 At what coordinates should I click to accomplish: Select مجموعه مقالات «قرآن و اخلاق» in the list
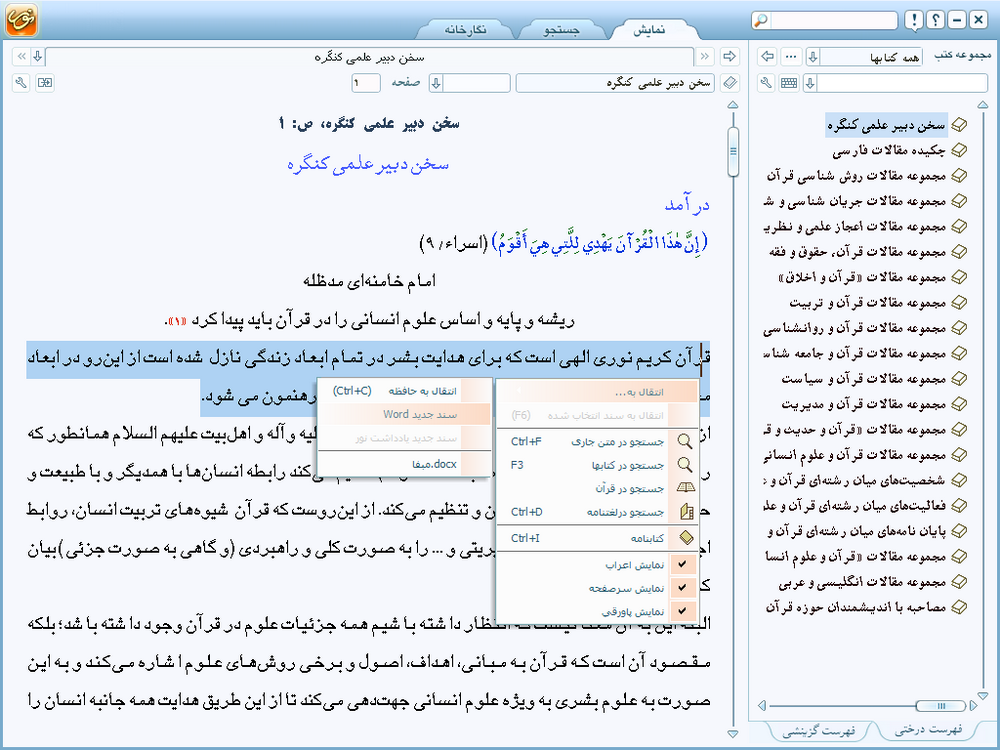862,277
